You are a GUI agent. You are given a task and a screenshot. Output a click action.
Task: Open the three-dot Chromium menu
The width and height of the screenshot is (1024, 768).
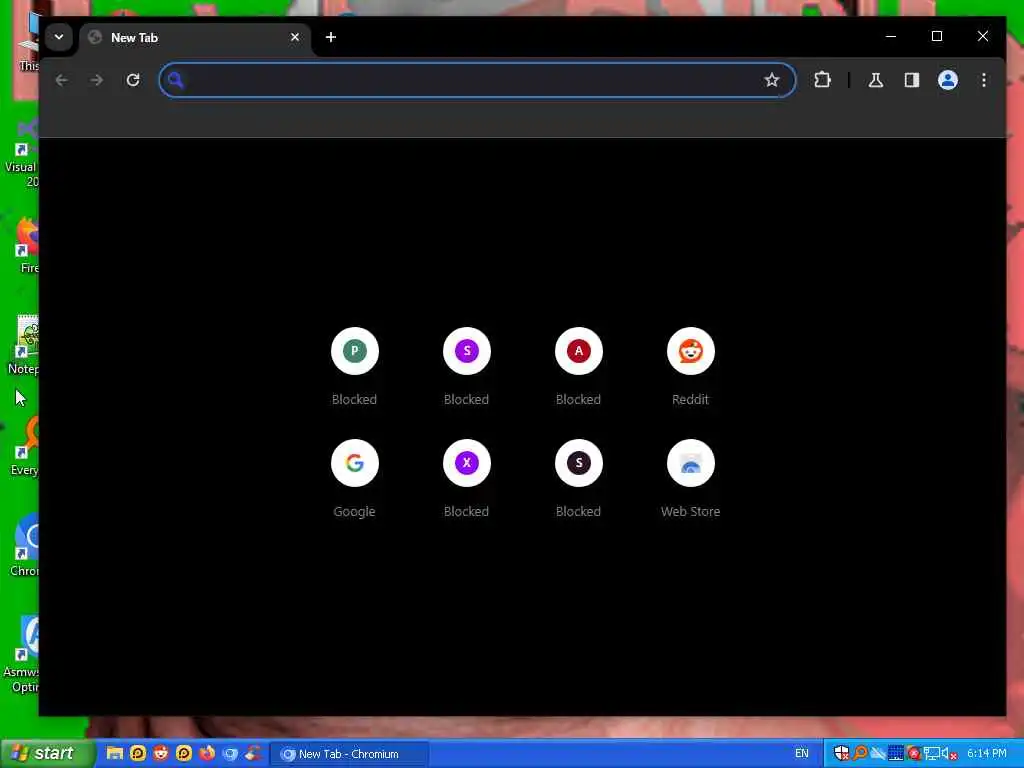984,80
